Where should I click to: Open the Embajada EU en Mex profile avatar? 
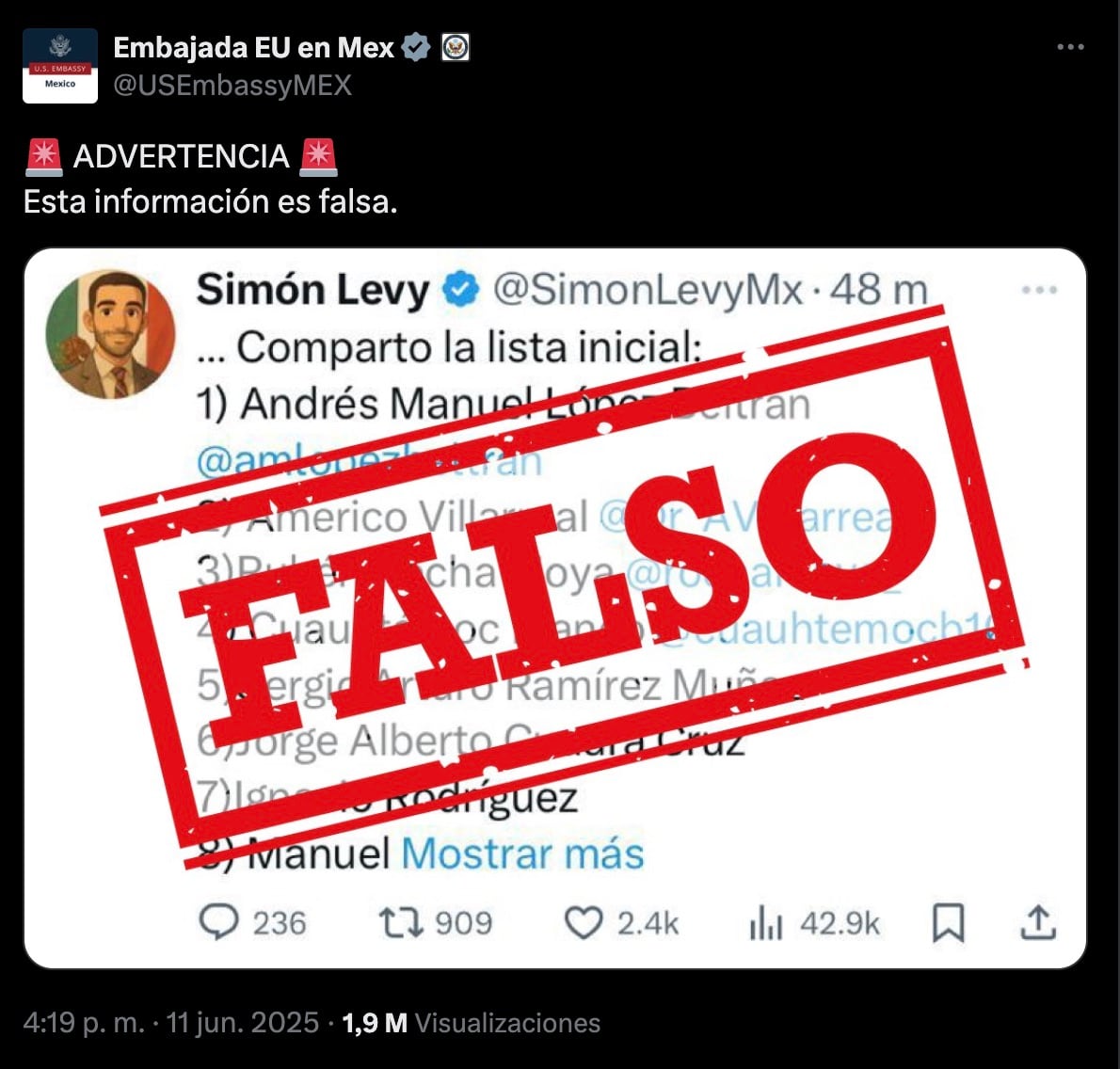point(60,66)
